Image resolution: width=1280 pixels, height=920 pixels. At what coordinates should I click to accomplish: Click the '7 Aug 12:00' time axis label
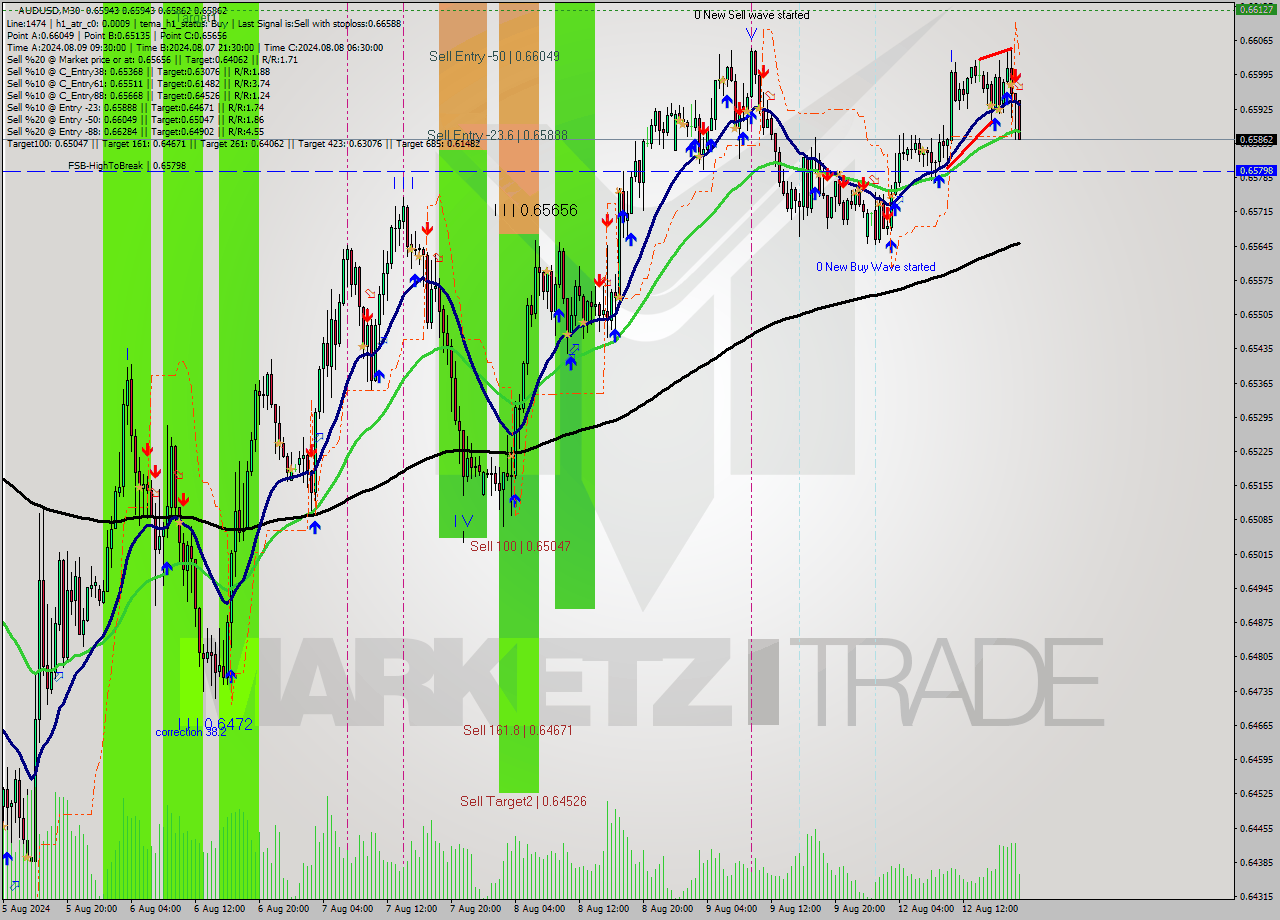(412, 909)
